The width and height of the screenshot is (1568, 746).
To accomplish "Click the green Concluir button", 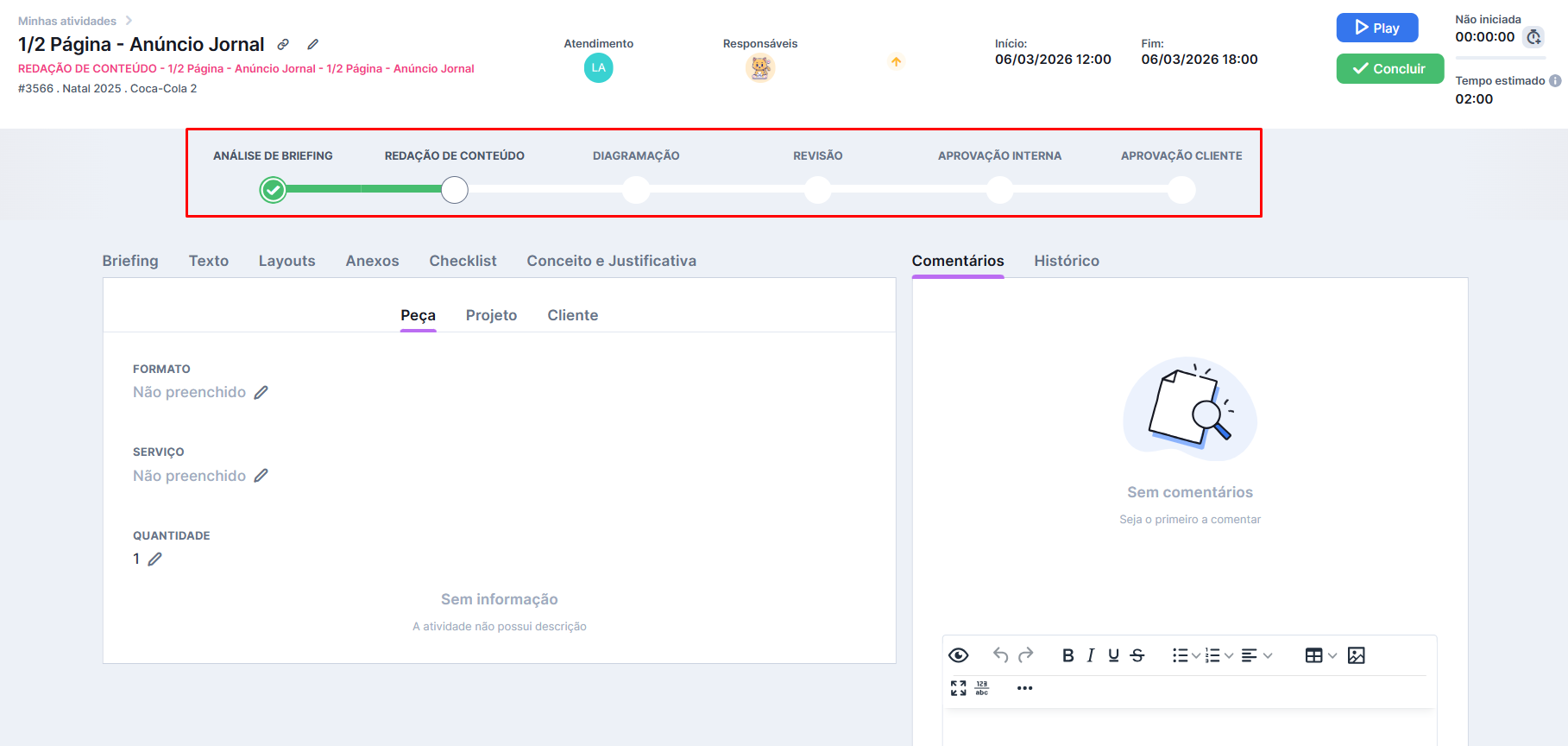I will (x=1389, y=69).
